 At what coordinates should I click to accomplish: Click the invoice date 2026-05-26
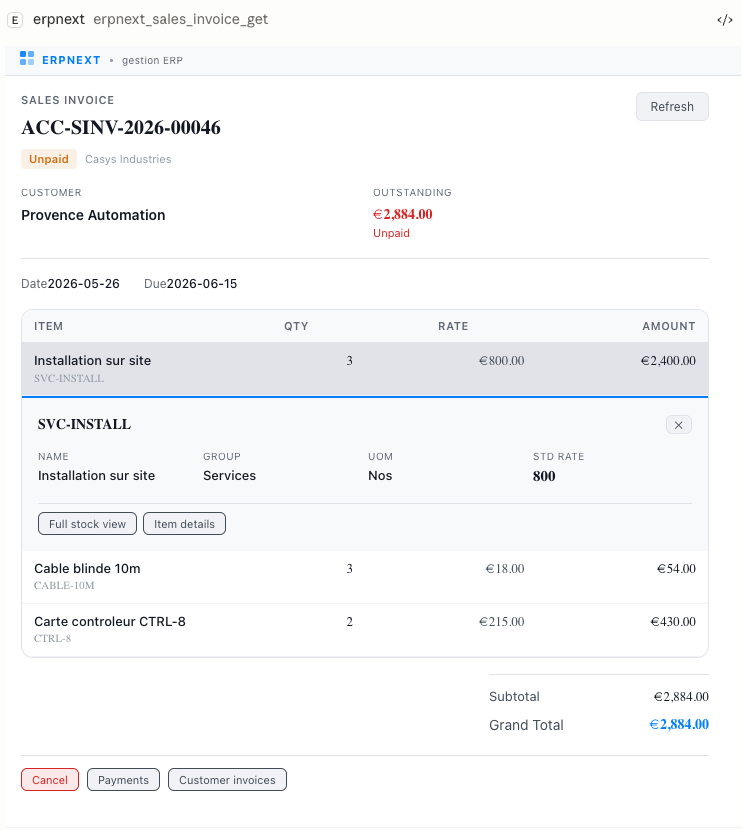(x=84, y=284)
